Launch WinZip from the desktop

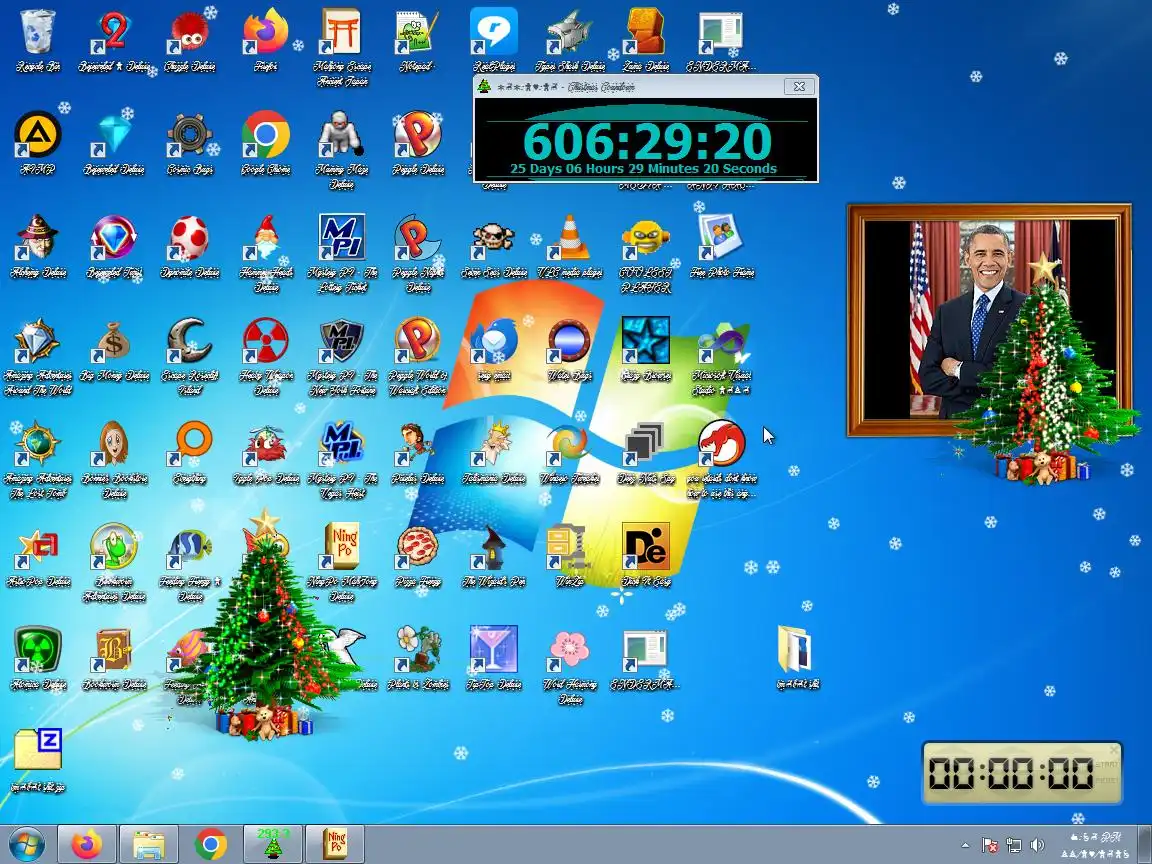click(570, 547)
